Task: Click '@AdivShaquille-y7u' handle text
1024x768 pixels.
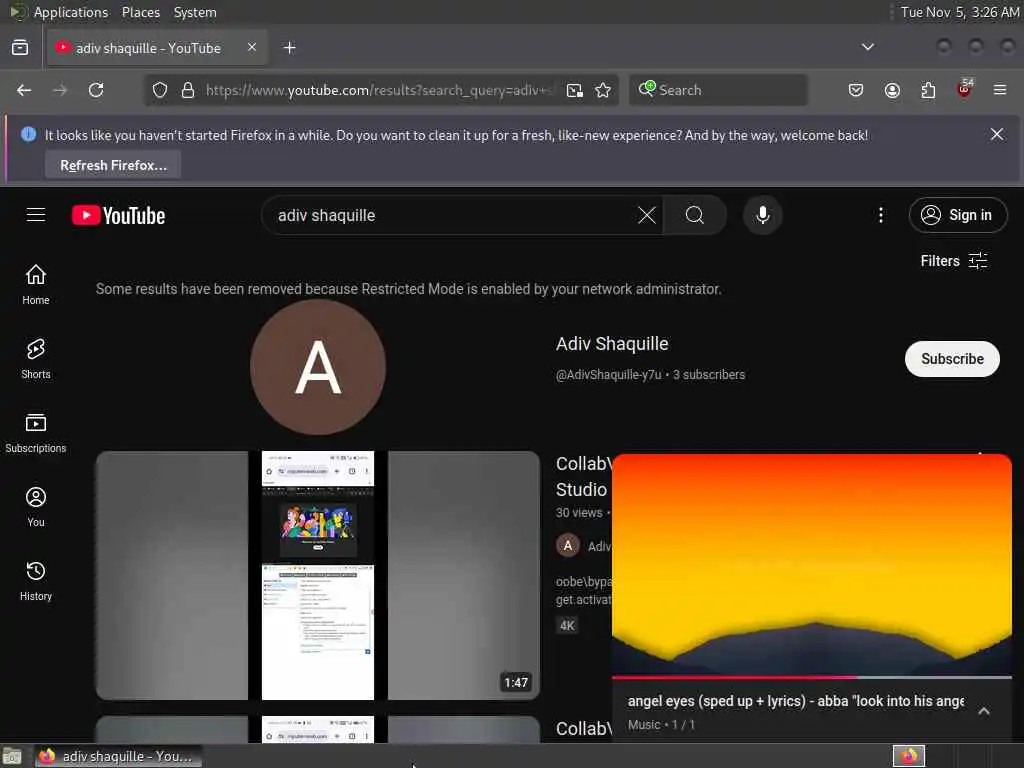Action: tap(608, 375)
